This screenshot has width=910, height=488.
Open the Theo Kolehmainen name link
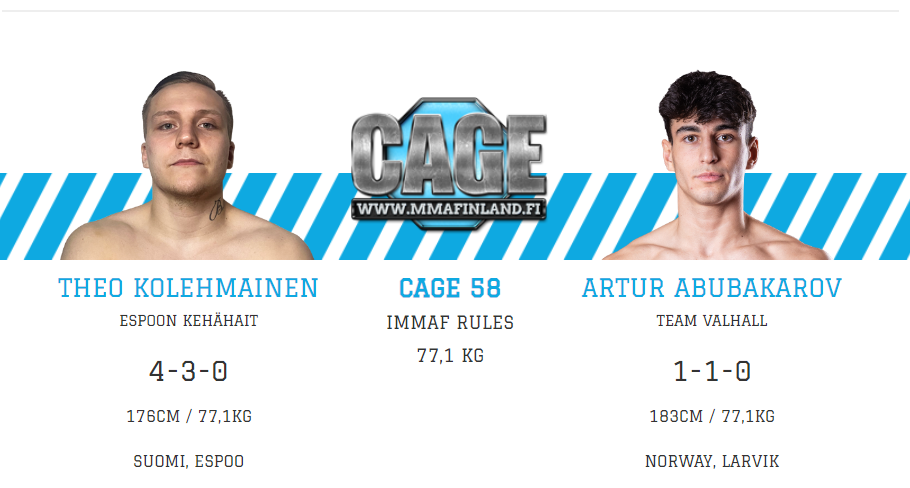(x=188, y=288)
